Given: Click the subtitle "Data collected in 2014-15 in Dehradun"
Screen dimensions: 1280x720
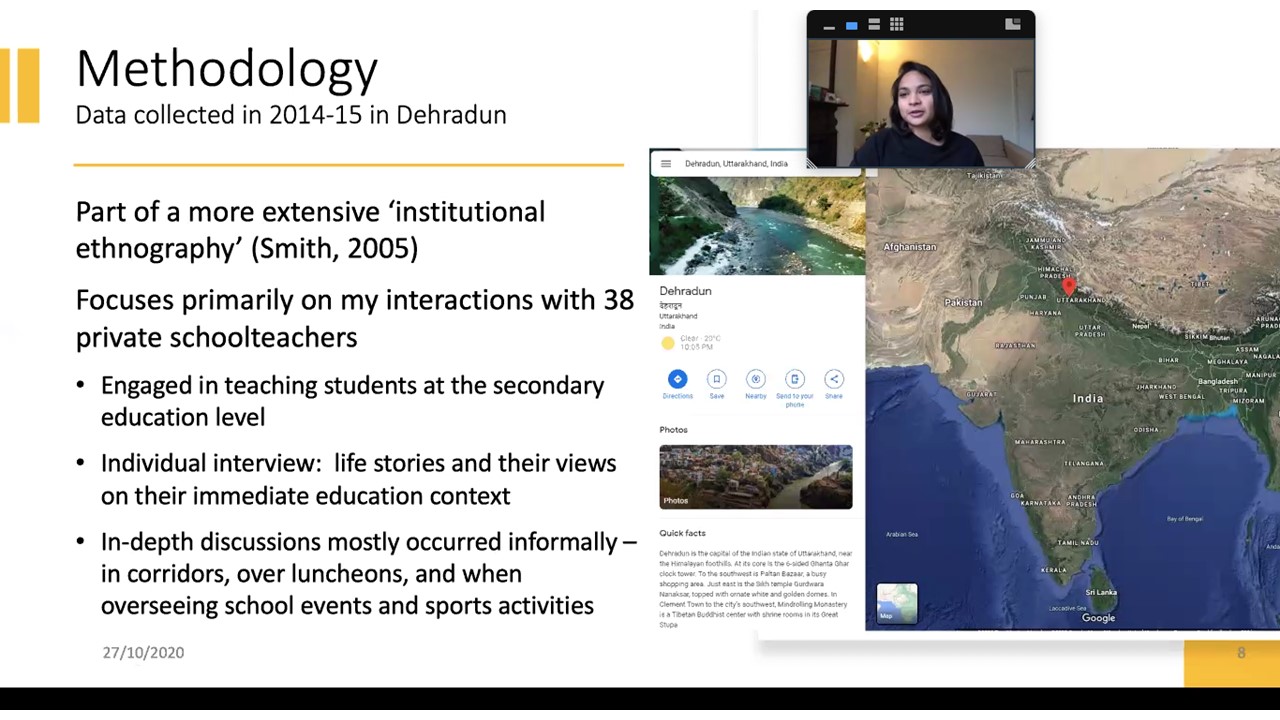Looking at the screenshot, I should [x=291, y=115].
